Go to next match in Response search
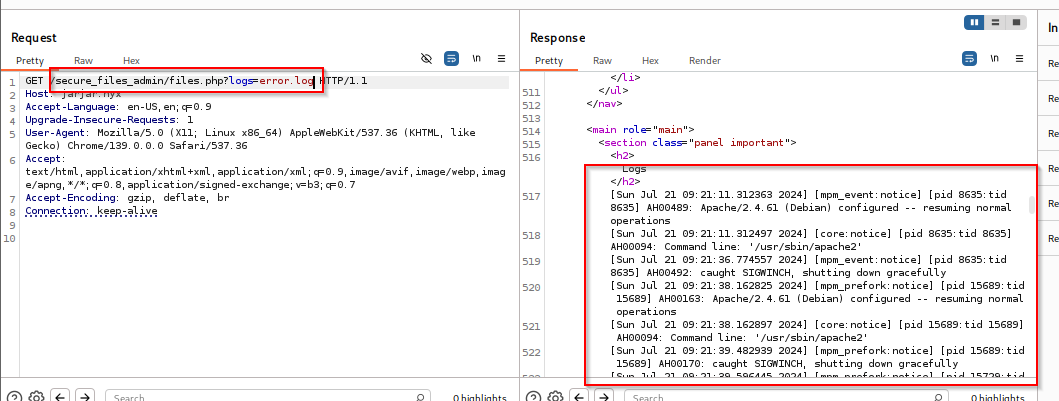The image size is (1059, 401). (602, 397)
